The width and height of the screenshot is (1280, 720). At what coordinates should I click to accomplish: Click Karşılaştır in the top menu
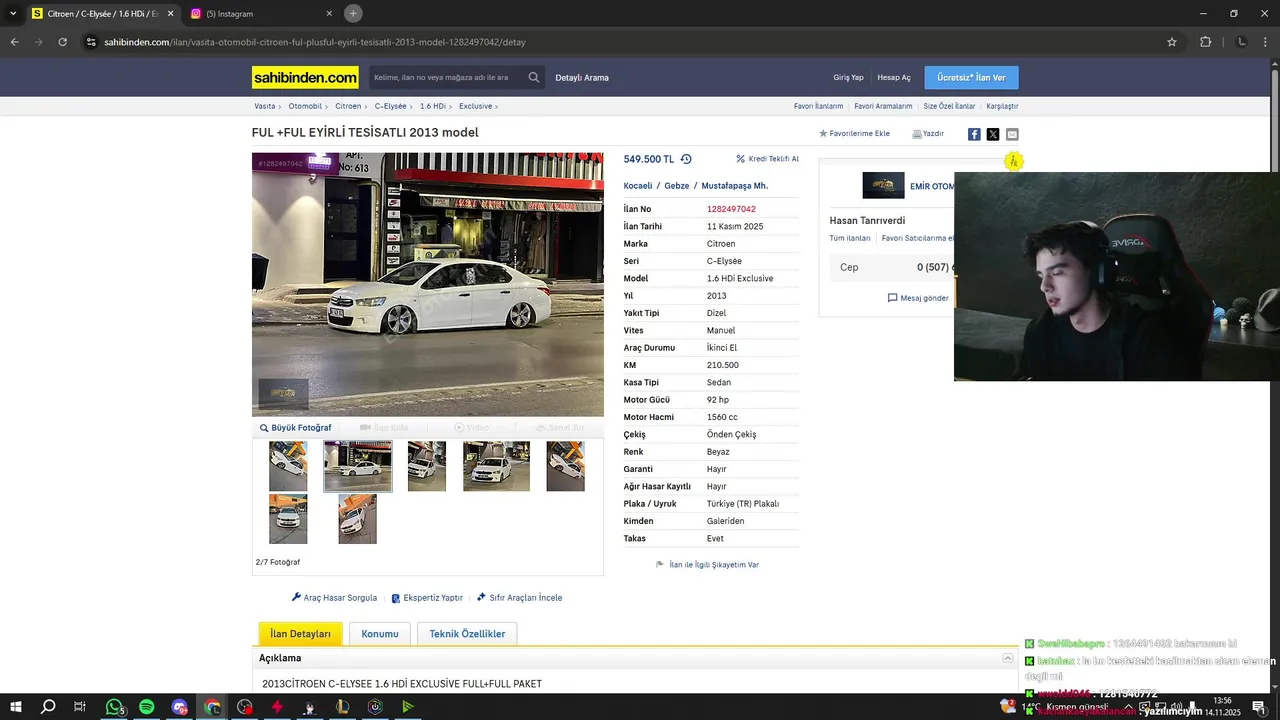coord(1002,106)
